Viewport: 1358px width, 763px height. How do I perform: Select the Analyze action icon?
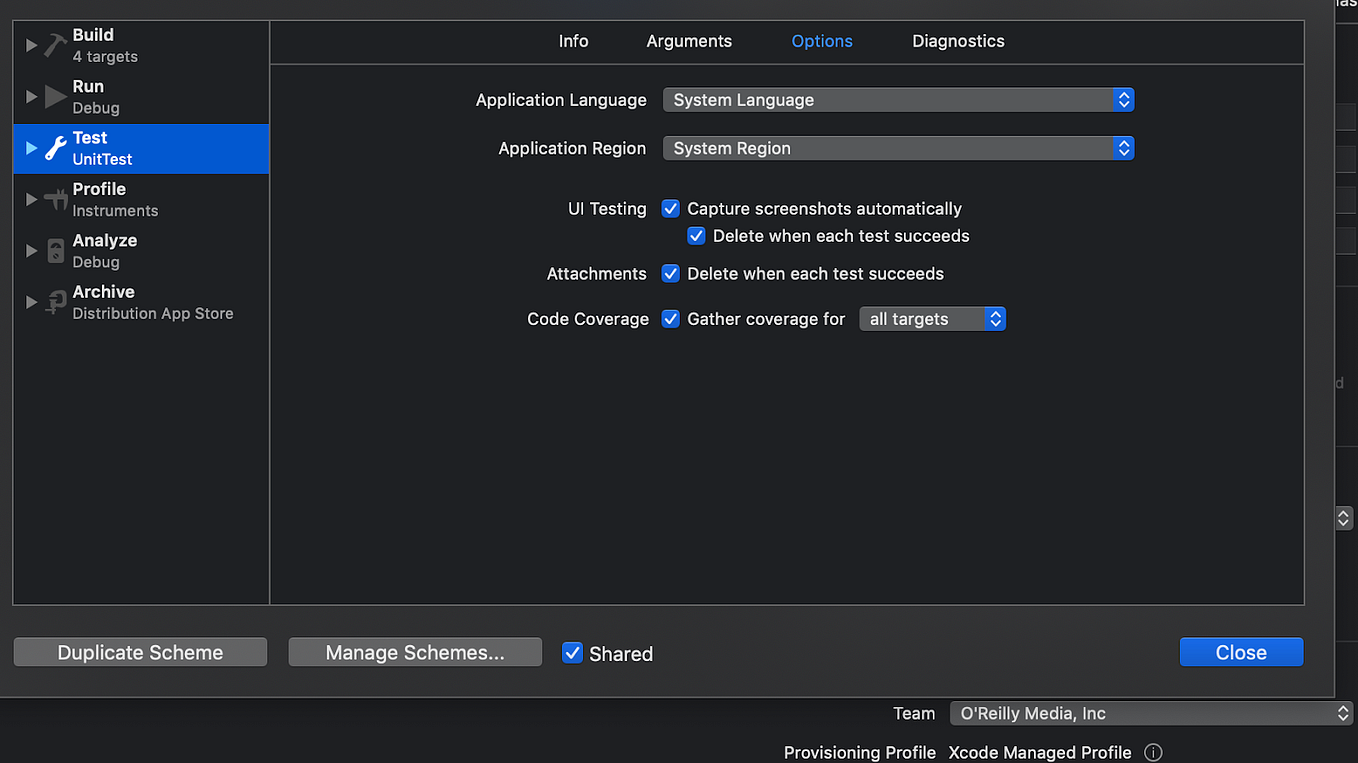[x=54, y=249]
